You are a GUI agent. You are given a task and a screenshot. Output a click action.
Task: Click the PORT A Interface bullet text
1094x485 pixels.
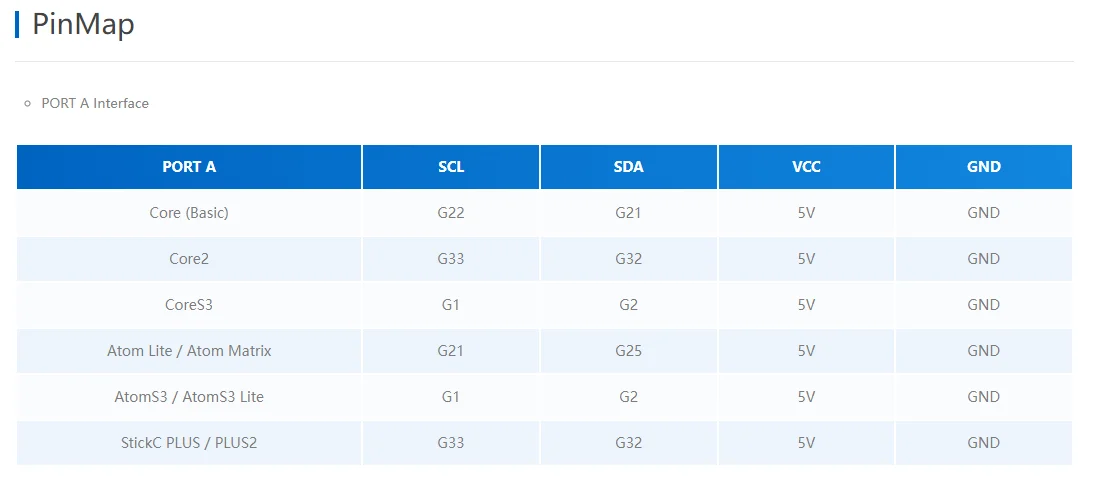[95, 103]
